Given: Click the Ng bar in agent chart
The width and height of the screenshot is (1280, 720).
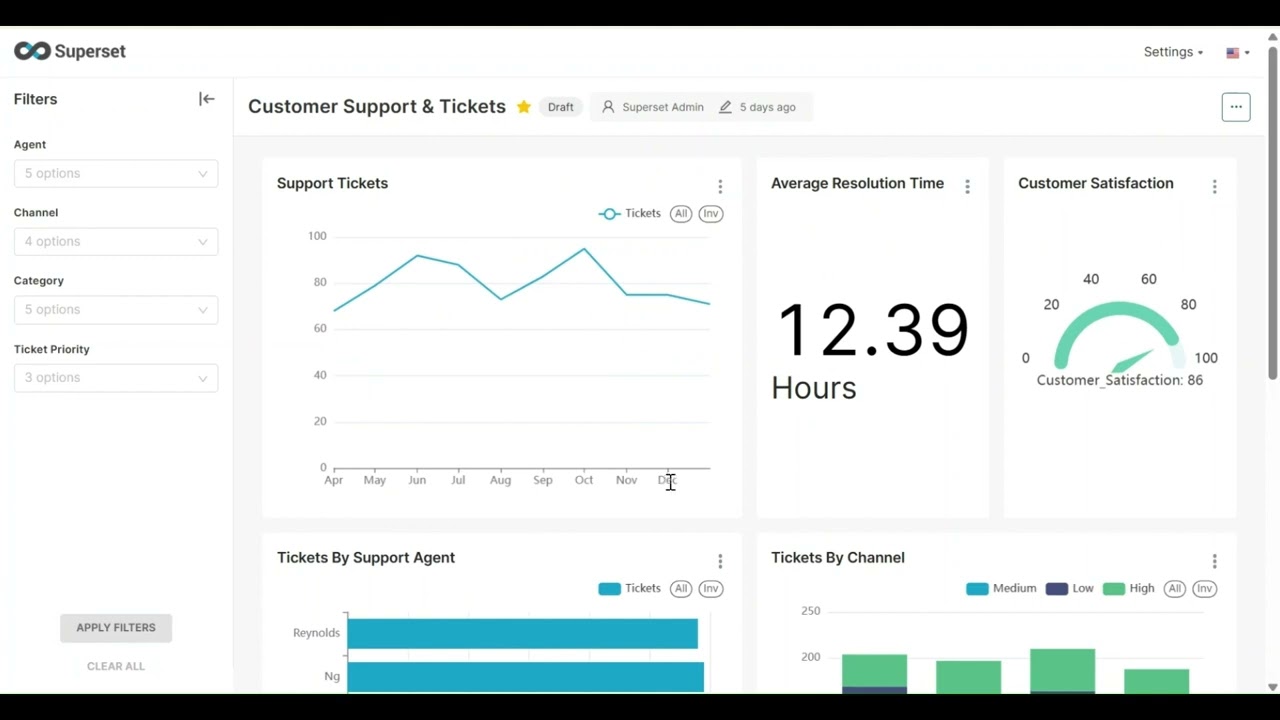Looking at the screenshot, I should click(525, 677).
